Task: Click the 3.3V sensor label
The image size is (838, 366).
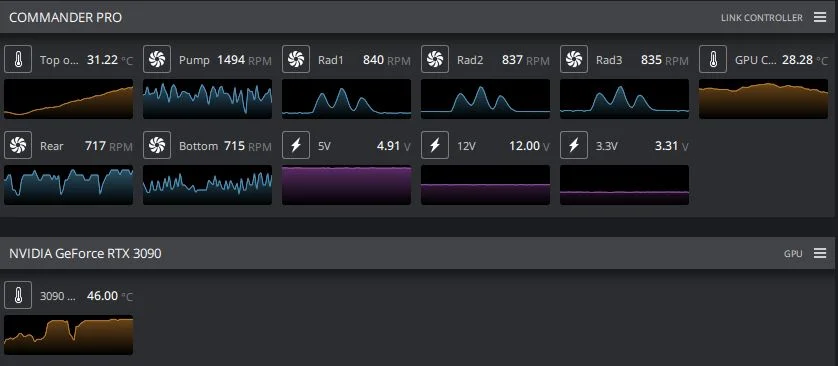Action: click(607, 146)
